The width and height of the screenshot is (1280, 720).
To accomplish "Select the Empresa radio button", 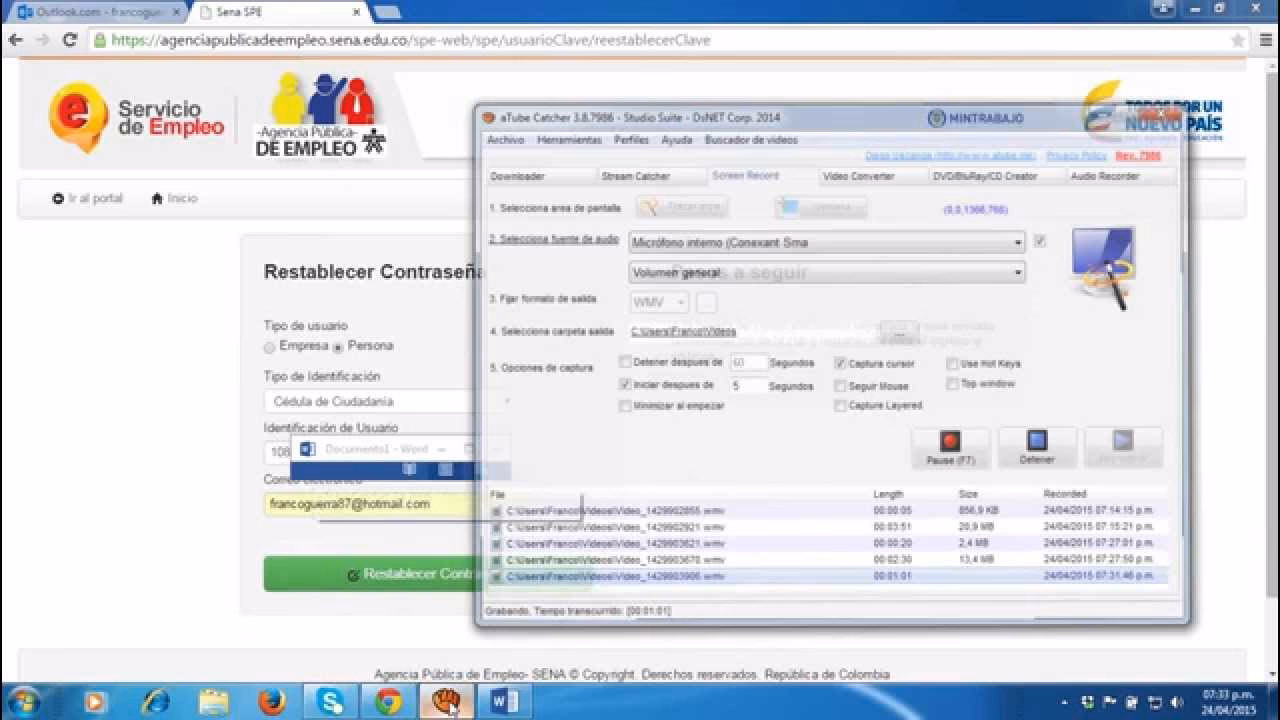I will pos(270,347).
